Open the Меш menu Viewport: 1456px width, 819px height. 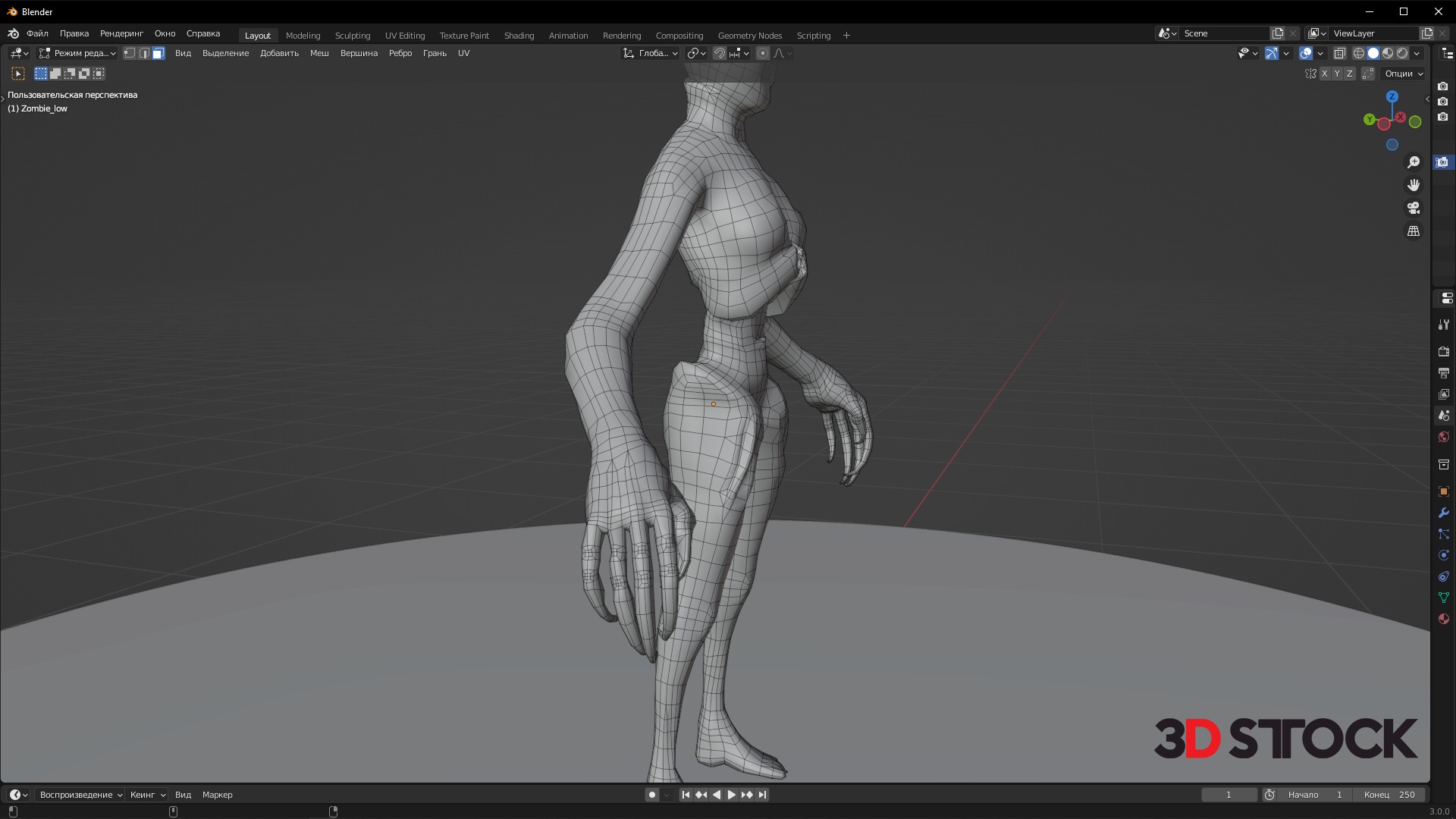319,53
